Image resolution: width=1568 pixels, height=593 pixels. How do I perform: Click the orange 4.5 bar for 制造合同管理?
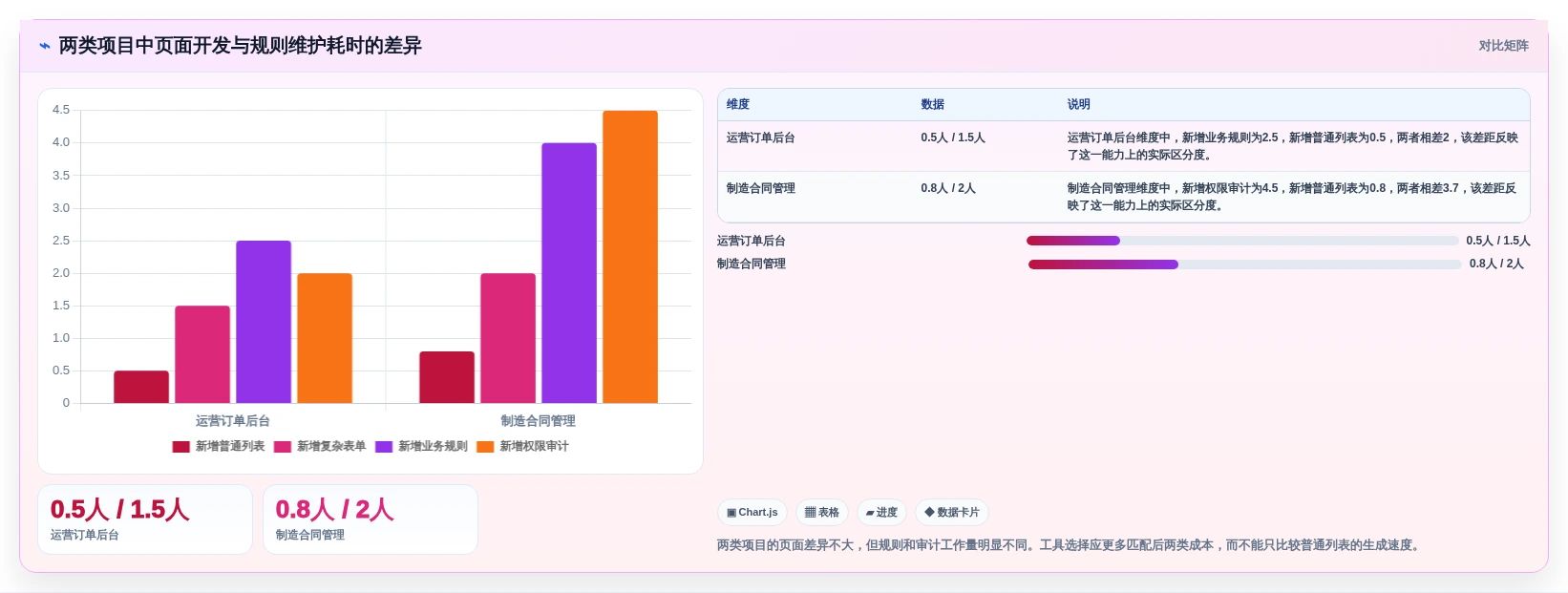(x=630, y=257)
